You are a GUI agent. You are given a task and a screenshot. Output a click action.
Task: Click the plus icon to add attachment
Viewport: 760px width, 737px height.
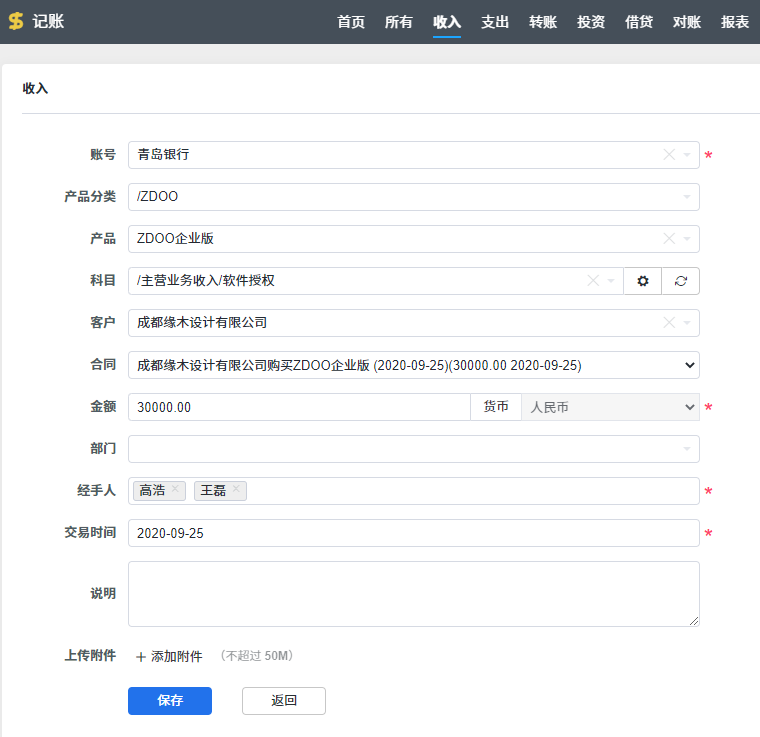tap(141, 657)
